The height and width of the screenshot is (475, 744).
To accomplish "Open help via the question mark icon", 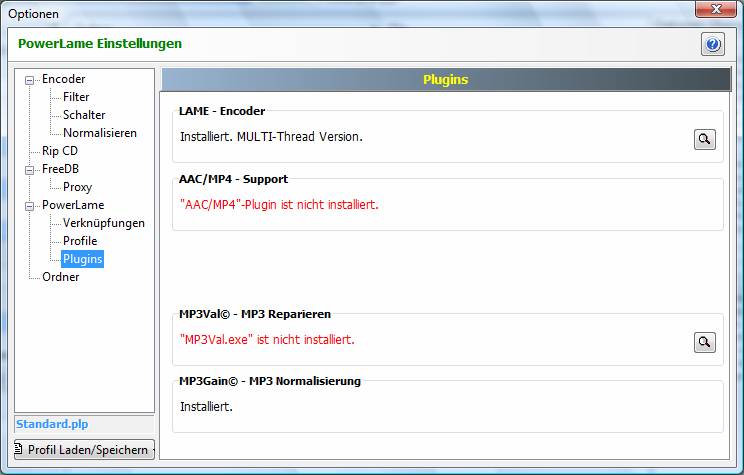I will click(712, 45).
